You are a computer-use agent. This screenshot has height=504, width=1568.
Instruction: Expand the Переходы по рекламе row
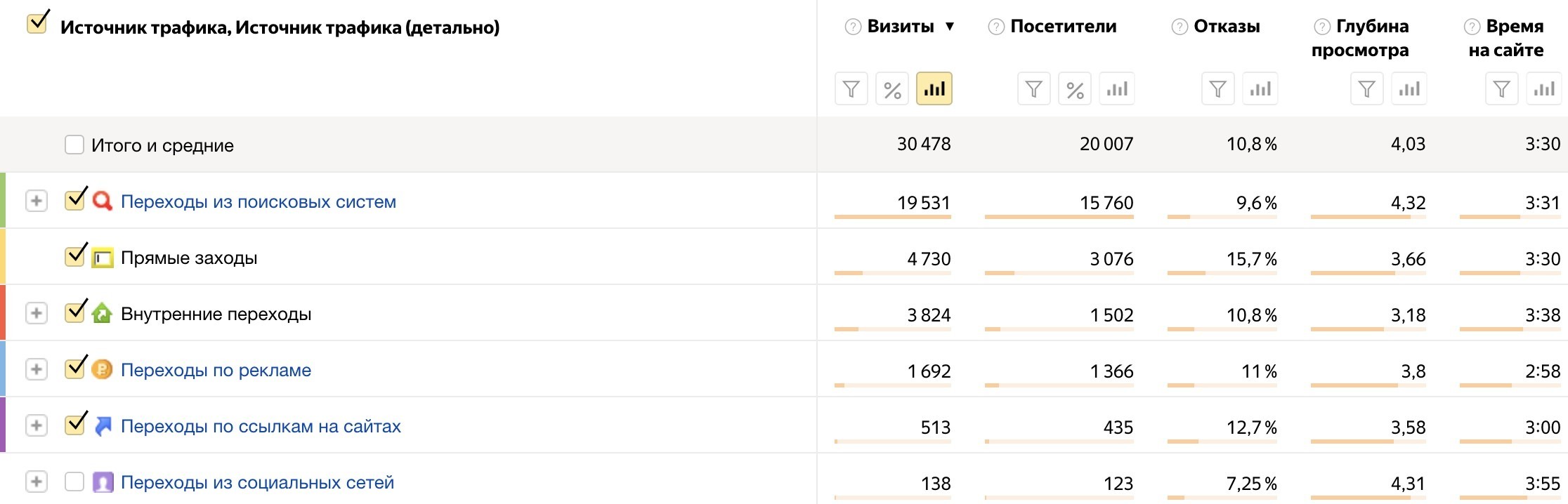37,369
